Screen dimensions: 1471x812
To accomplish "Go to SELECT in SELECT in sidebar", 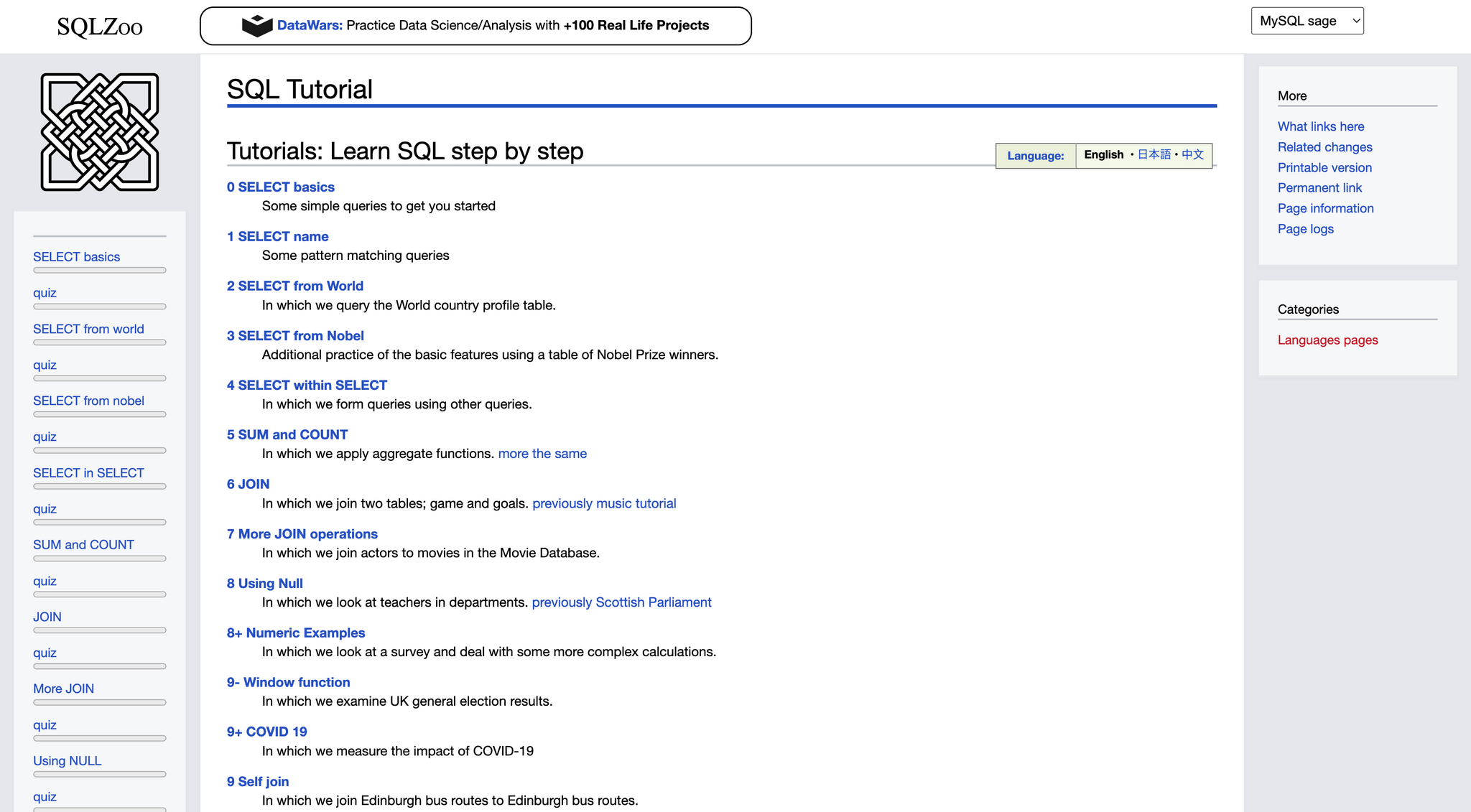I will tap(88, 473).
